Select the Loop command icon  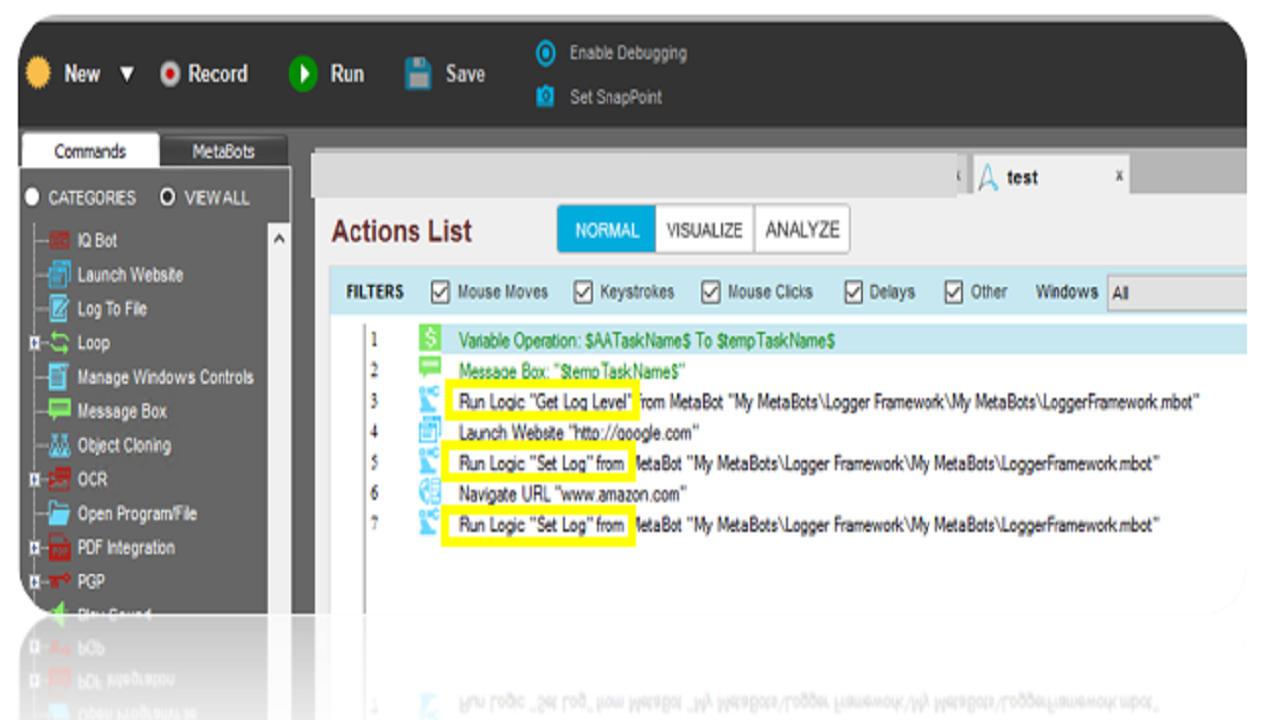[x=61, y=343]
